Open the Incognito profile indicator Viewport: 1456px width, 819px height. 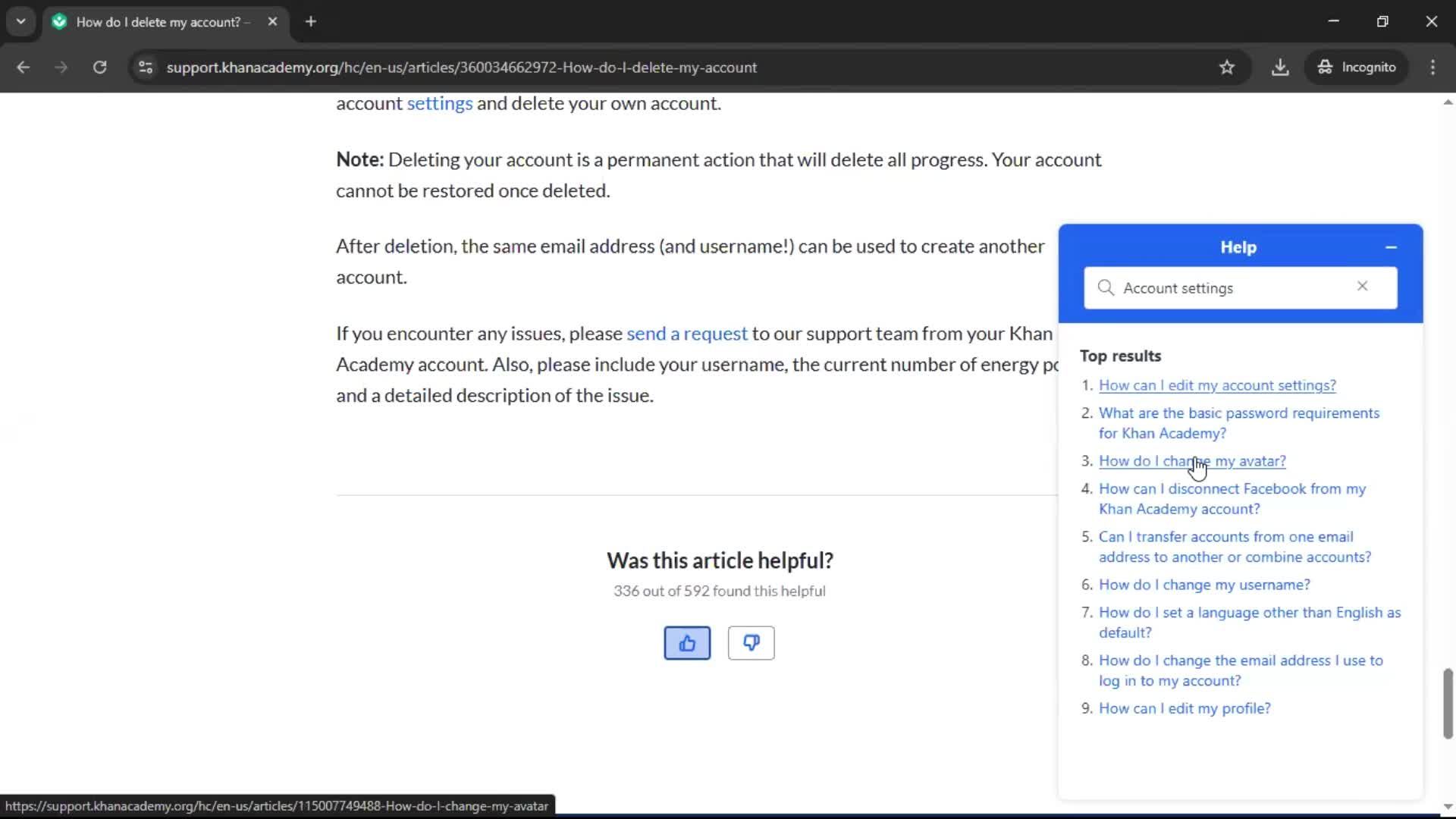click(1357, 67)
